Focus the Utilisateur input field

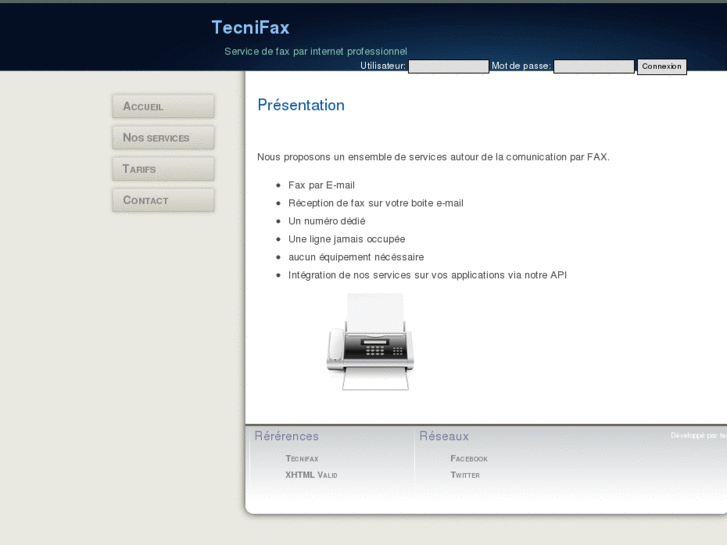pyautogui.click(x=448, y=66)
